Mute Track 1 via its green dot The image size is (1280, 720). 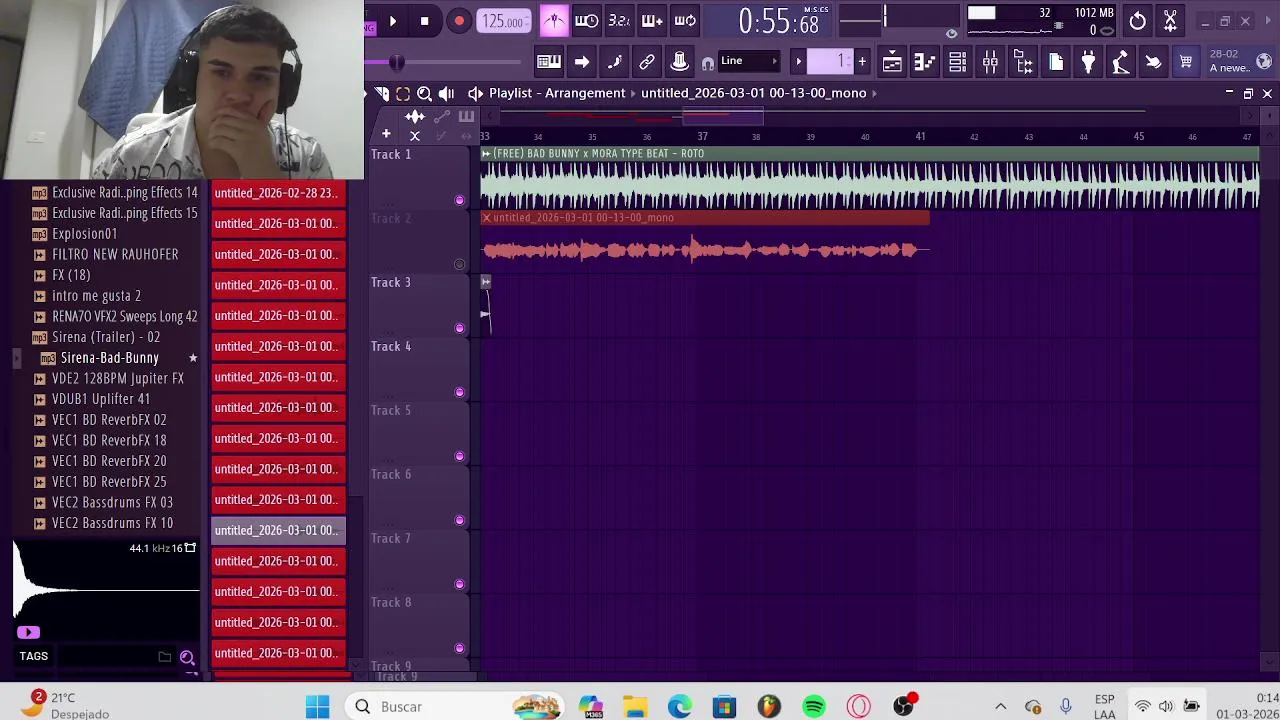pos(459,200)
